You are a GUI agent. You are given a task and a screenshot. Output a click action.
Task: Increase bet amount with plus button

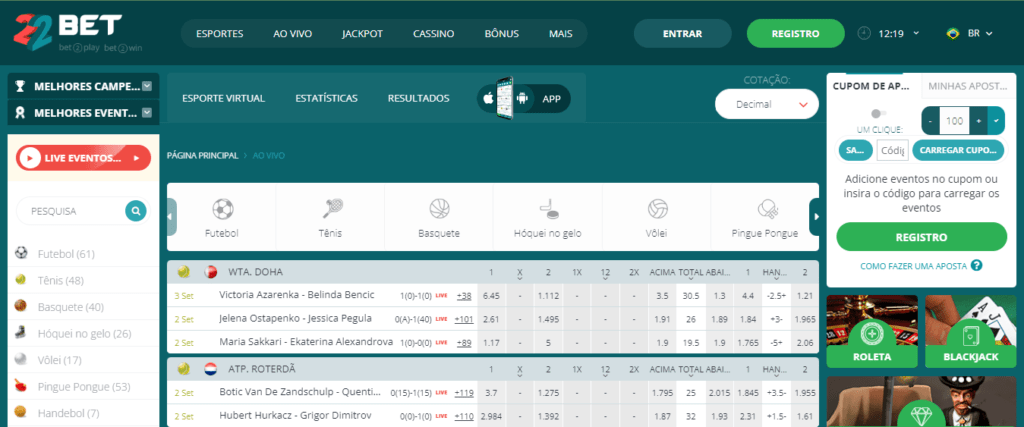977,121
